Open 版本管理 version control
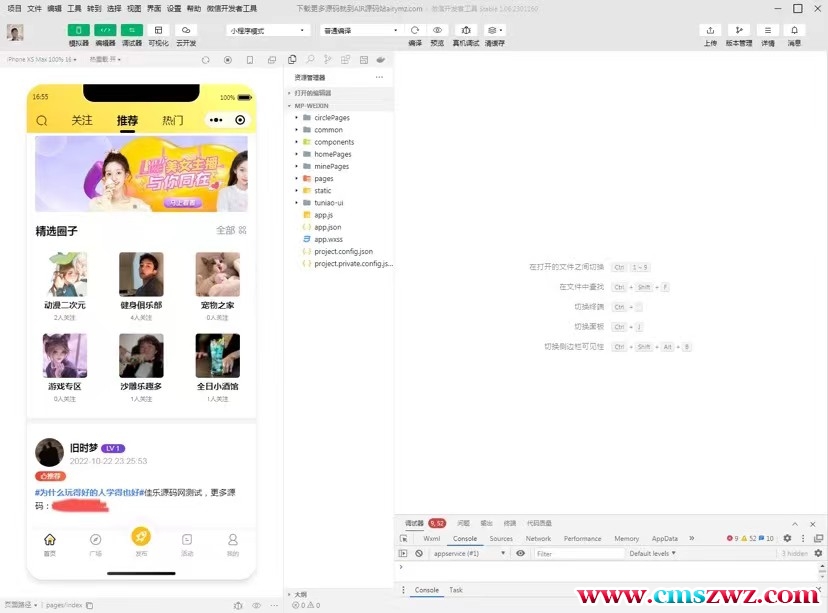Image resolution: width=828 pixels, height=613 pixels. pos(739,30)
